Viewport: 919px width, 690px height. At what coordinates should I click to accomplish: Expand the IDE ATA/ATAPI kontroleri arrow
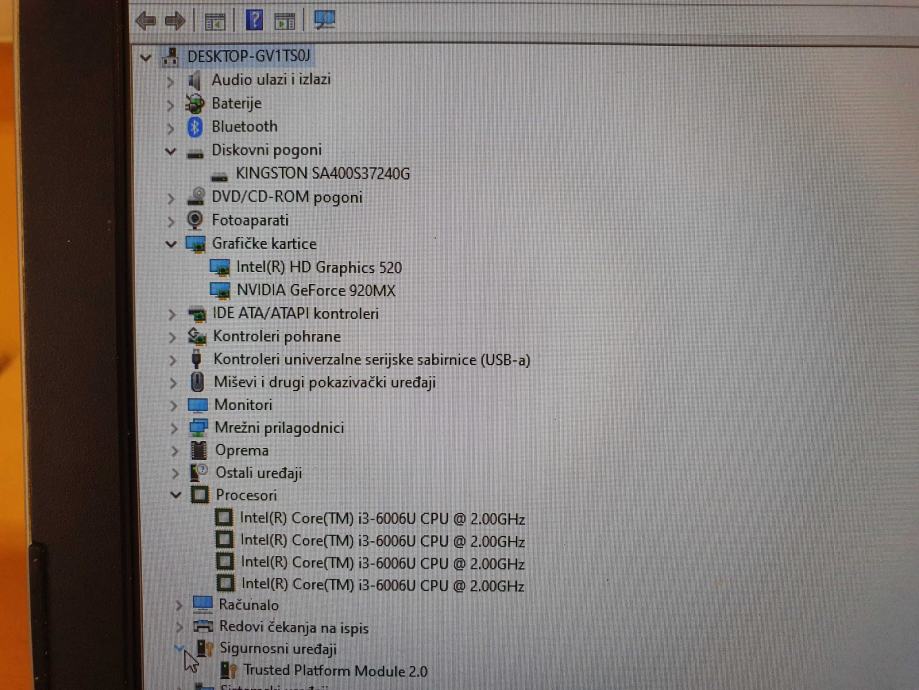(172, 315)
